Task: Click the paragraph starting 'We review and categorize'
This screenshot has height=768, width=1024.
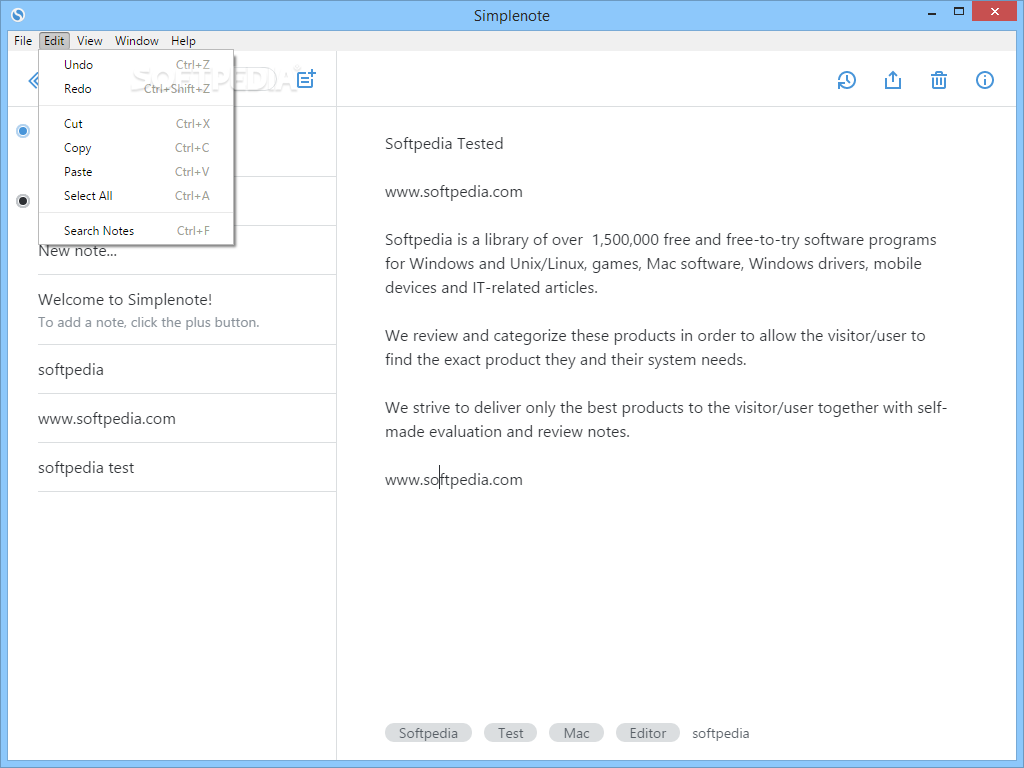Action: [x=655, y=347]
